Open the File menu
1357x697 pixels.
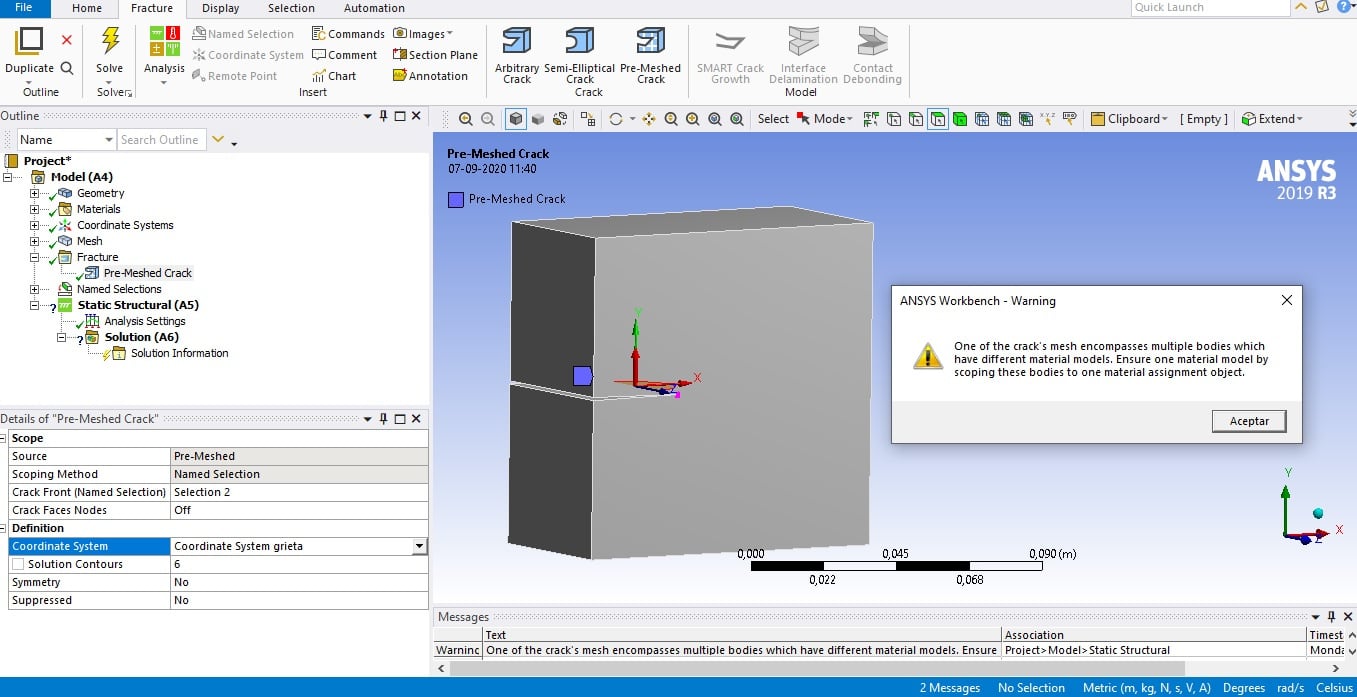24,8
